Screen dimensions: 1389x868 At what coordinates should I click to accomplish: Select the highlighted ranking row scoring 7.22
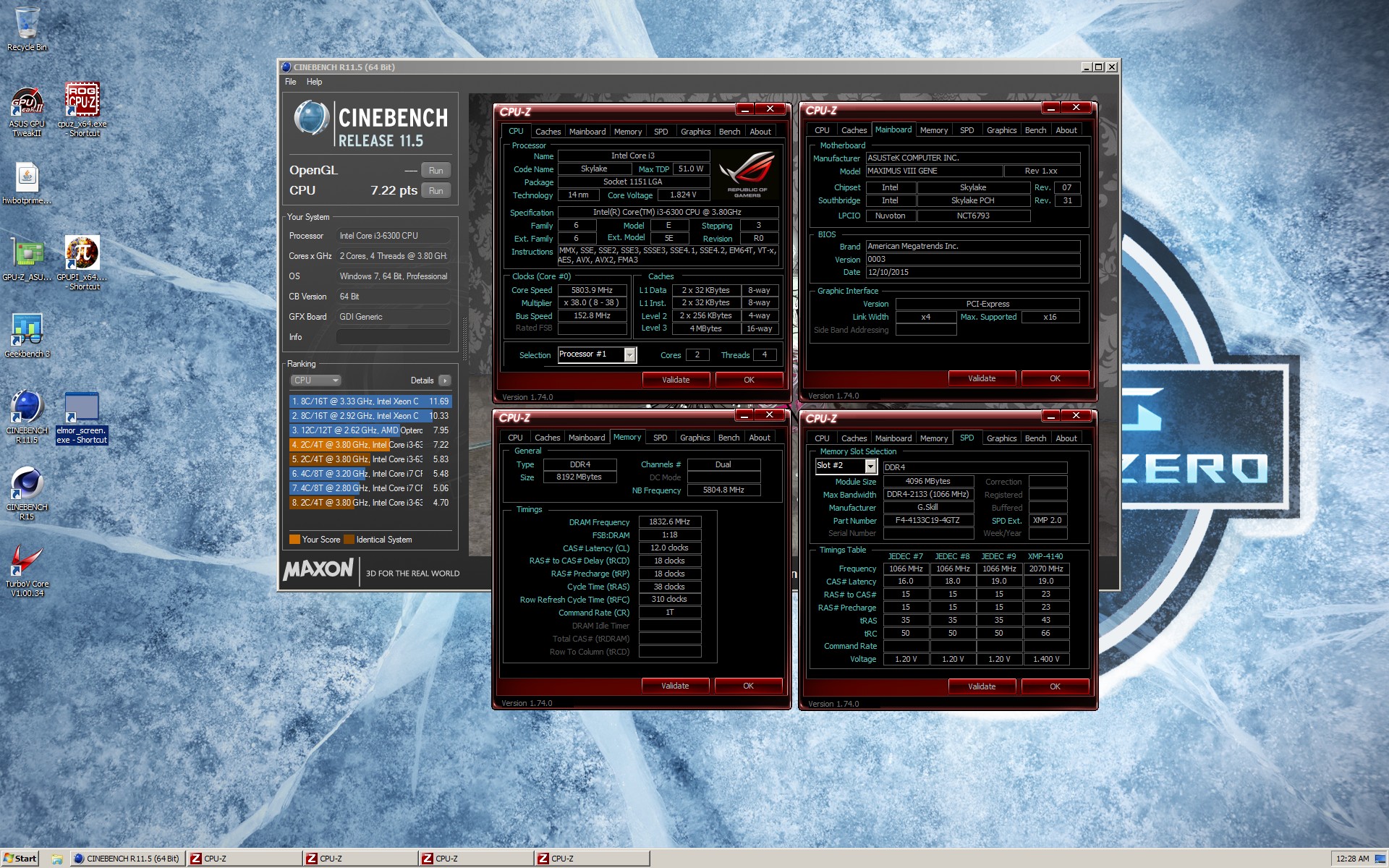point(370,445)
